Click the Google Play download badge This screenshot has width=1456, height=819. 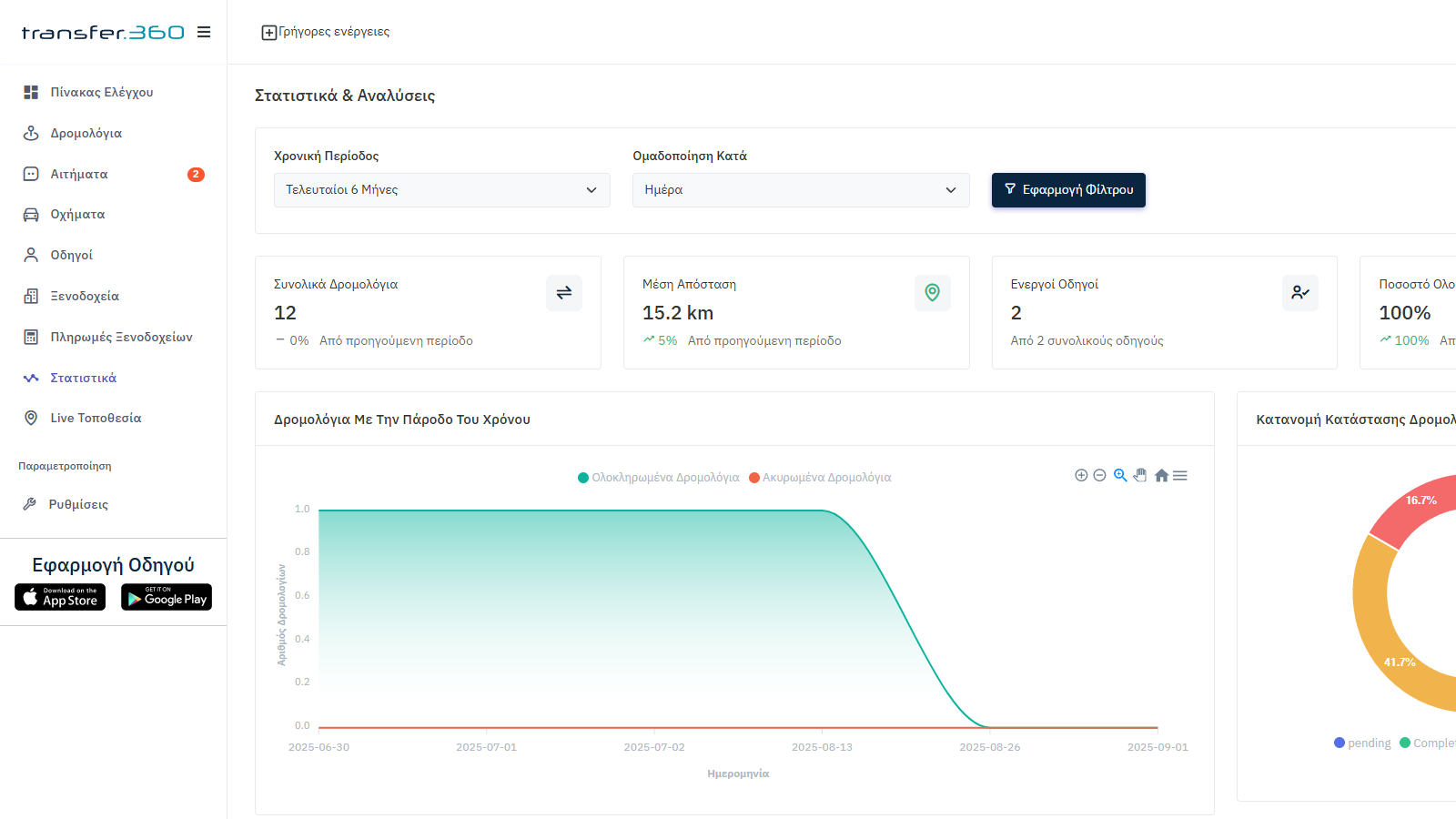pyautogui.click(x=167, y=597)
